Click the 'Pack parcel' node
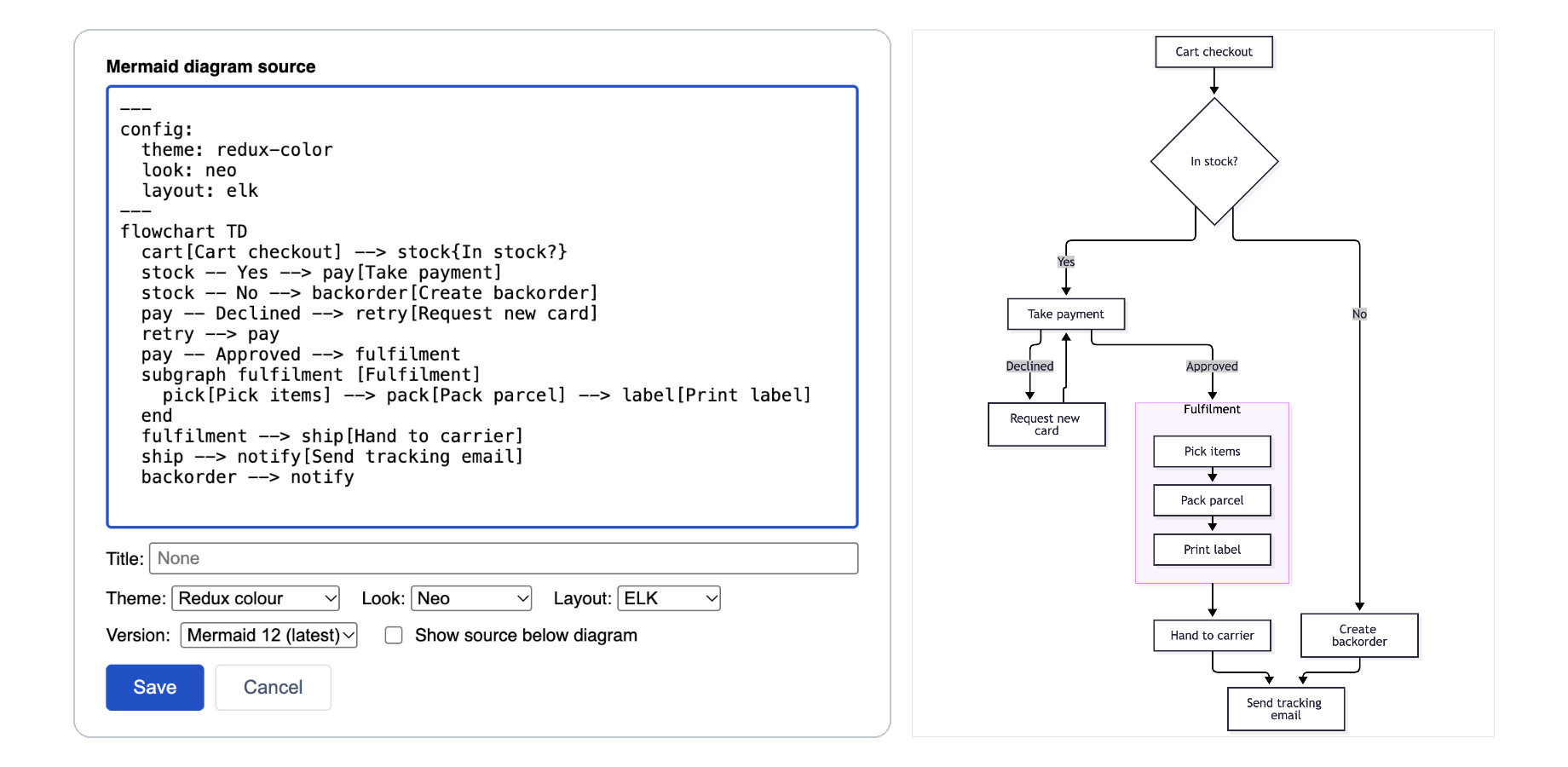The width and height of the screenshot is (1568, 767). [1212, 500]
